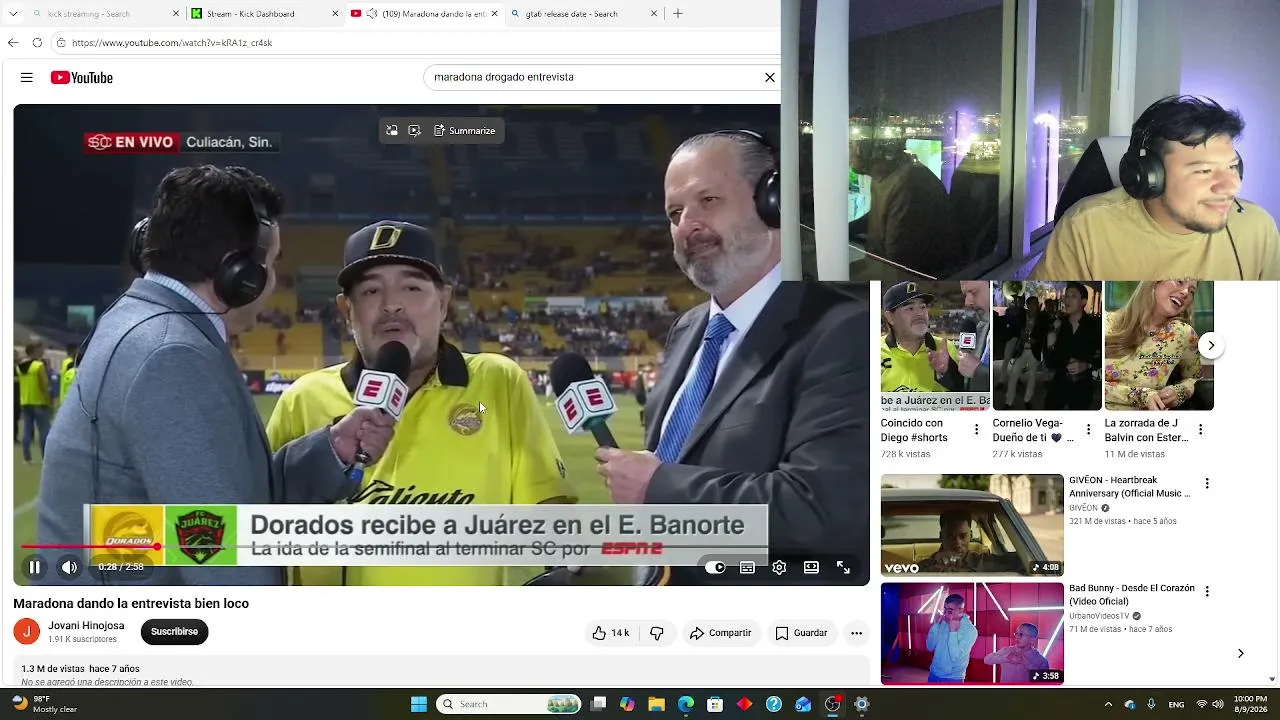The image size is (1280, 720).
Task: Mute the Maradona tab audio icon
Action: pyautogui.click(x=372, y=14)
